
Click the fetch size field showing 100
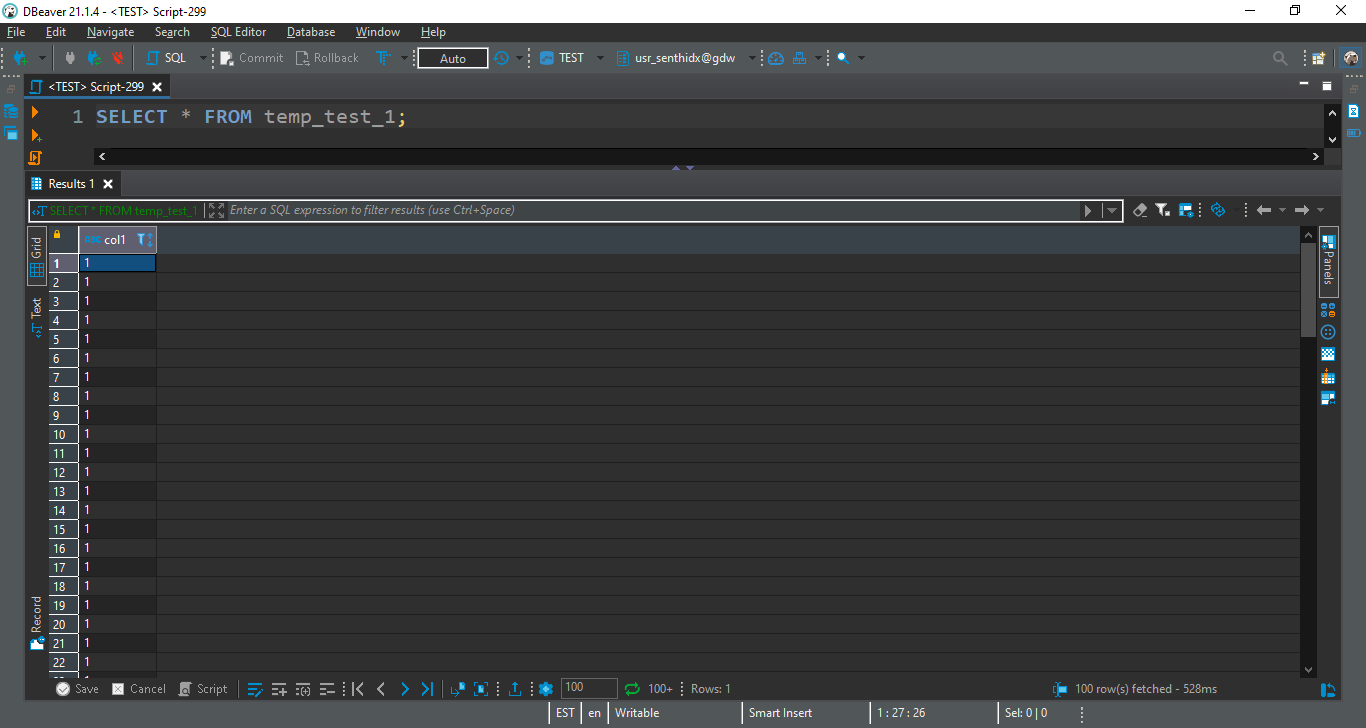589,688
